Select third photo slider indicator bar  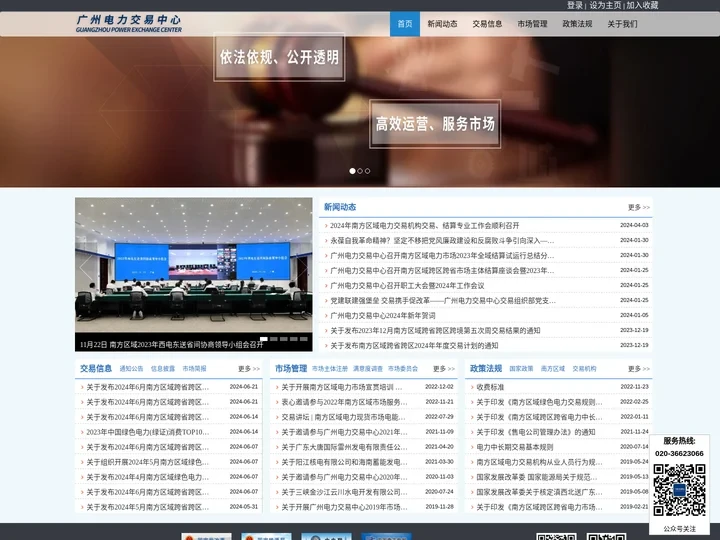click(284, 339)
